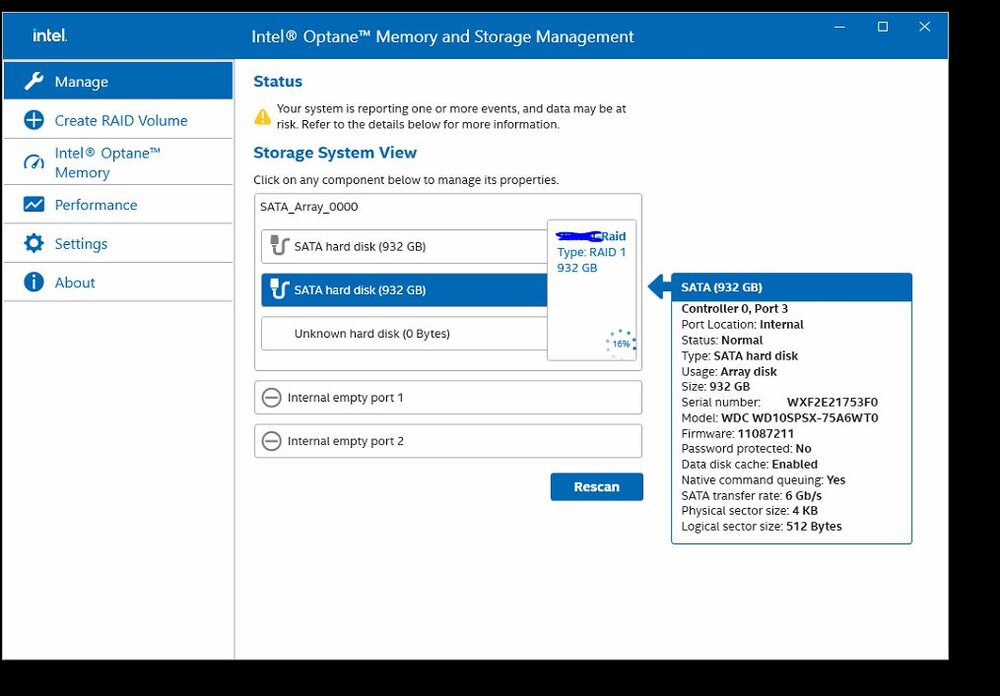The image size is (1000, 696).
Task: Click Native command queuing: Yes text
Action: pos(763,480)
